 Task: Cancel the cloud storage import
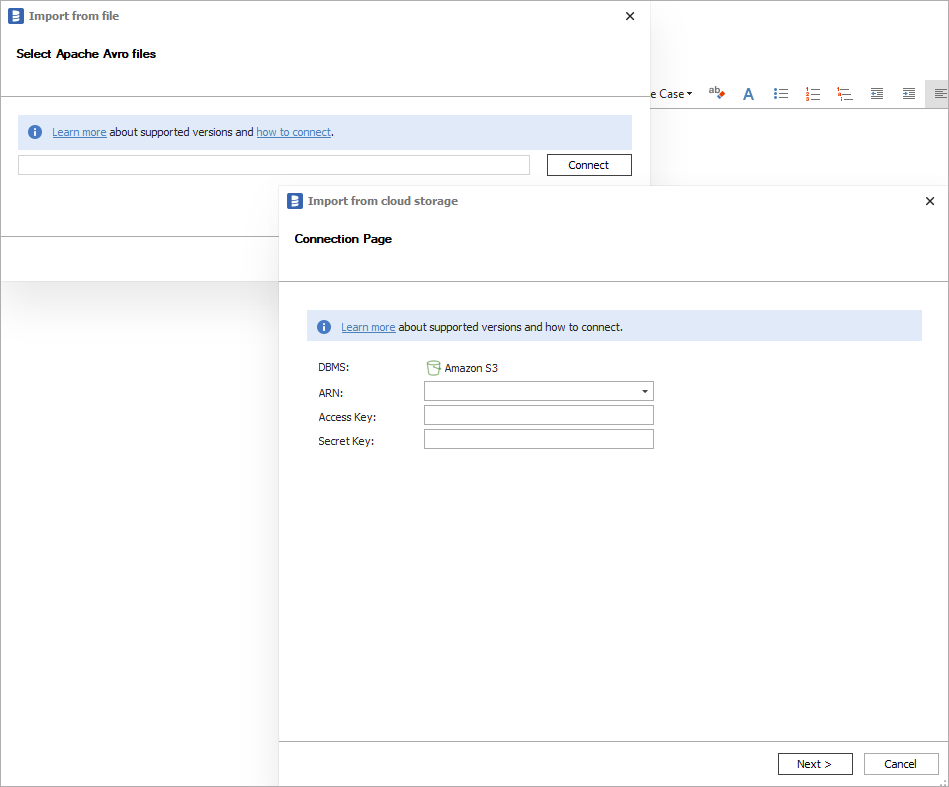point(900,764)
